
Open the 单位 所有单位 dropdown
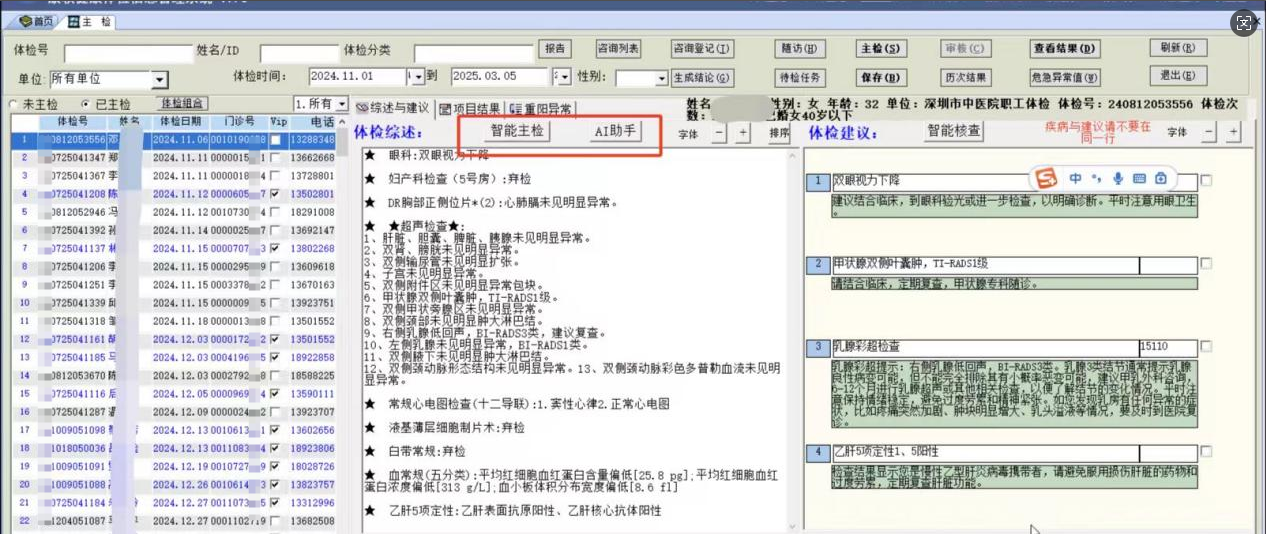pyautogui.click(x=160, y=79)
